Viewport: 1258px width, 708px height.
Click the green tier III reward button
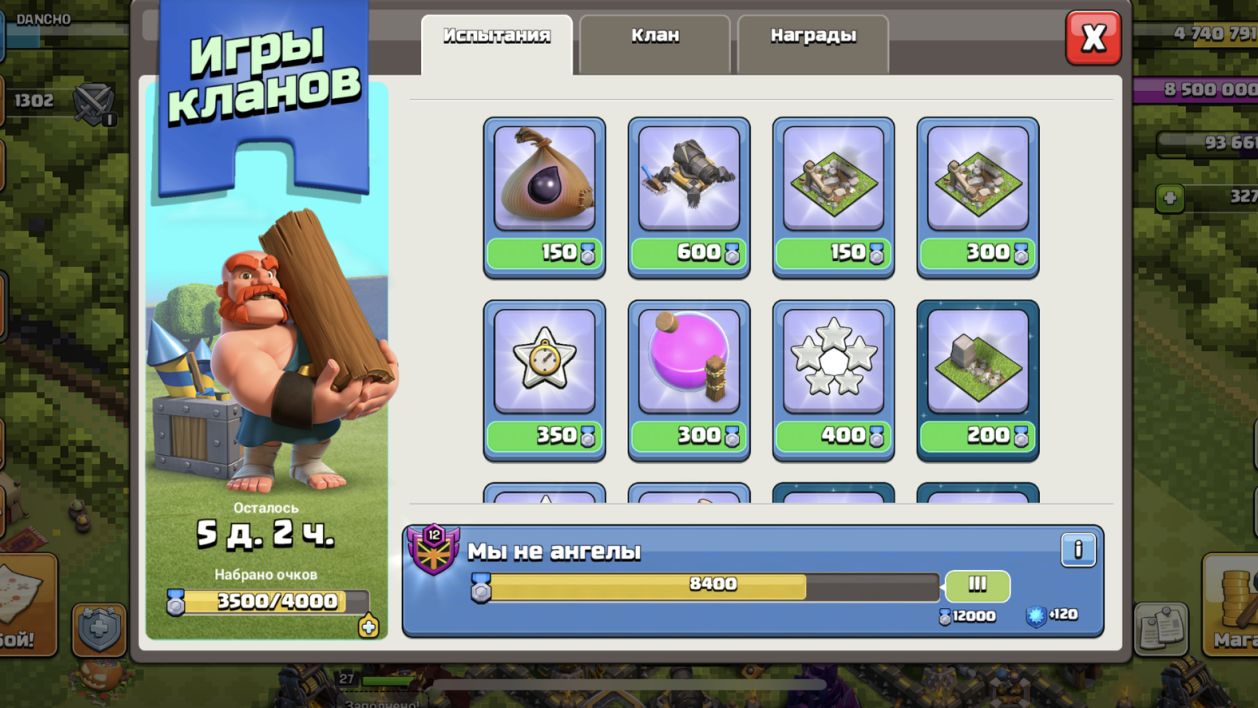977,586
